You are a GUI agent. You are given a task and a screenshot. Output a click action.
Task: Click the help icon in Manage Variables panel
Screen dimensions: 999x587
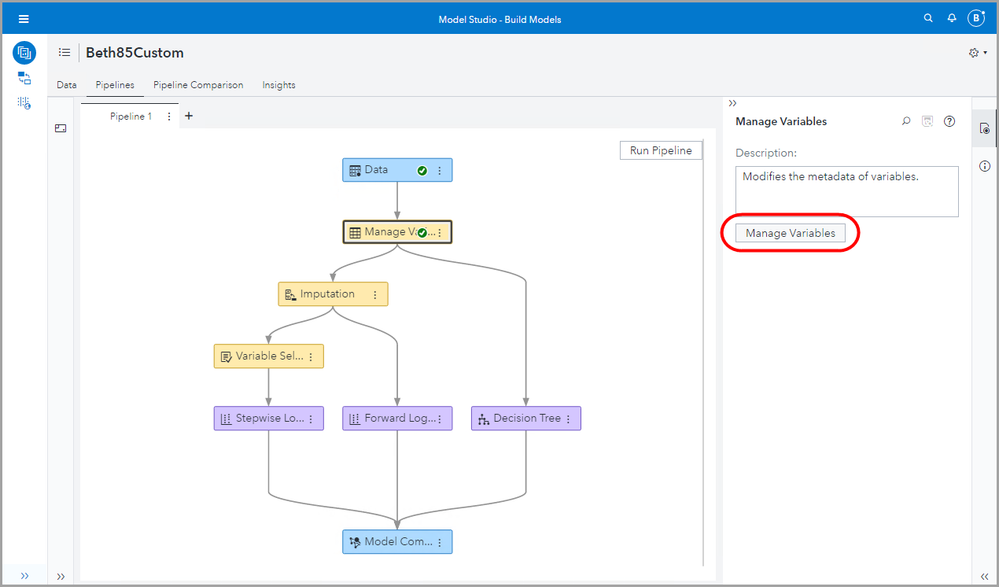(x=950, y=121)
